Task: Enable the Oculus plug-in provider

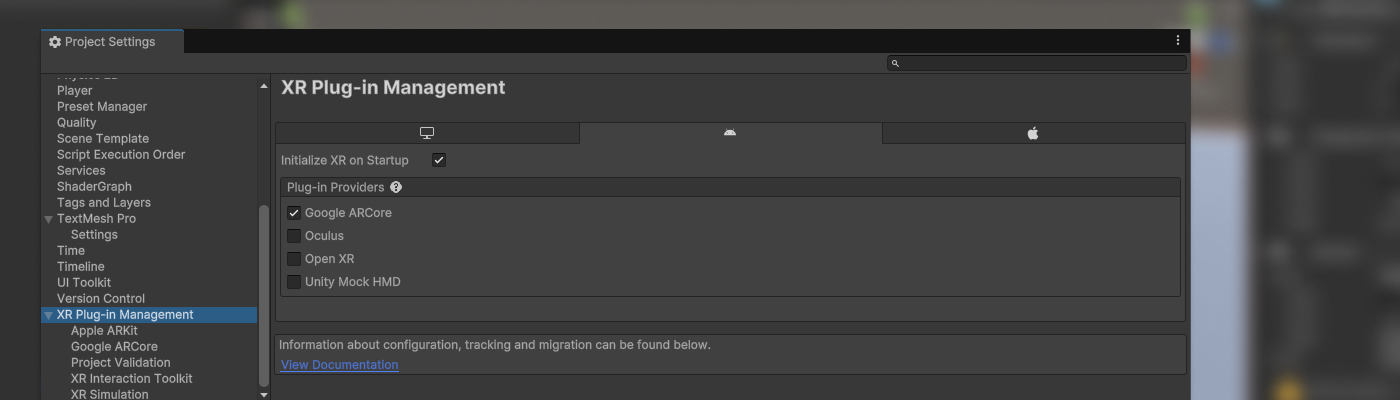Action: coord(294,236)
